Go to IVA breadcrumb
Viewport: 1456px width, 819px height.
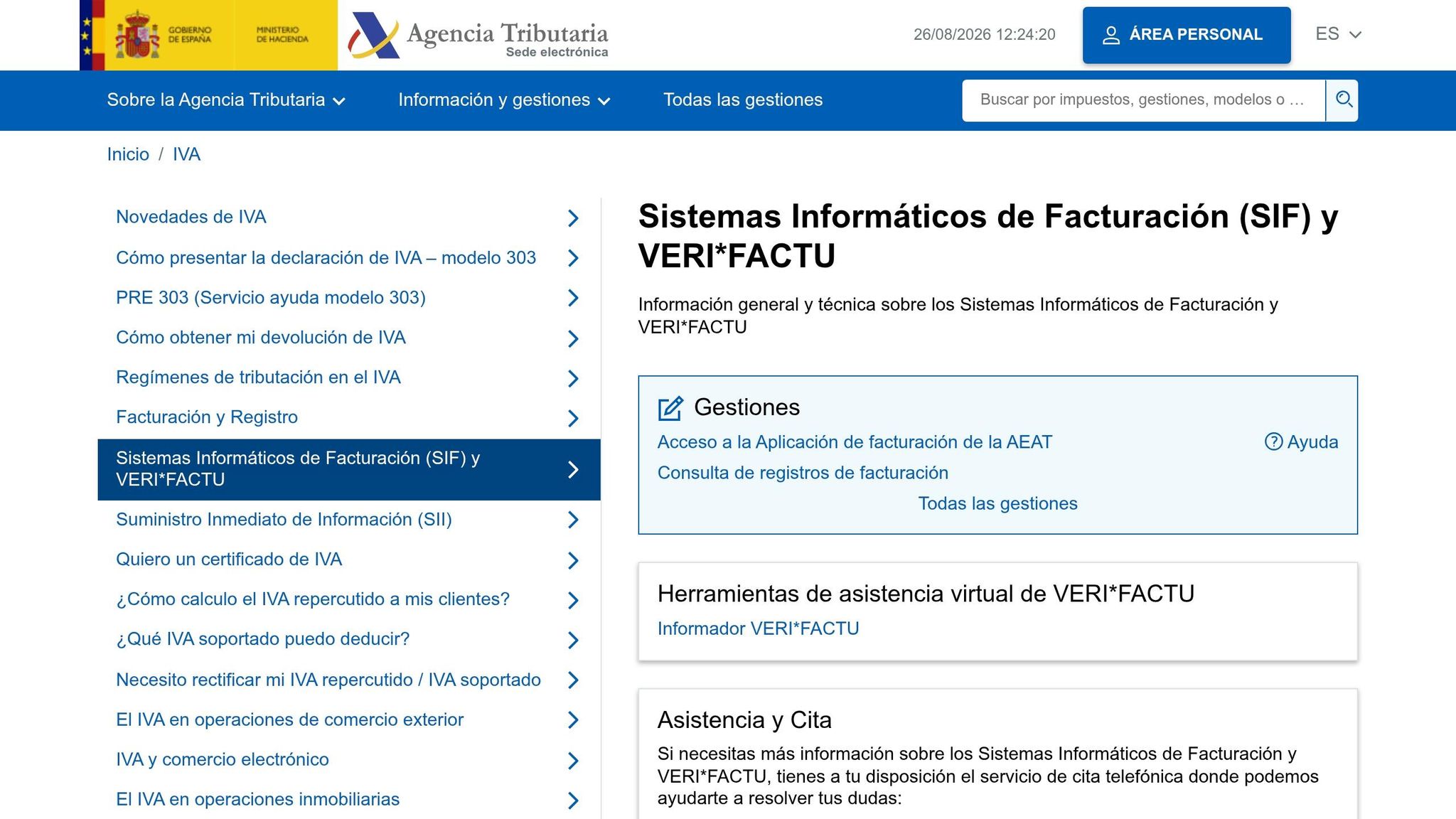pos(186,155)
